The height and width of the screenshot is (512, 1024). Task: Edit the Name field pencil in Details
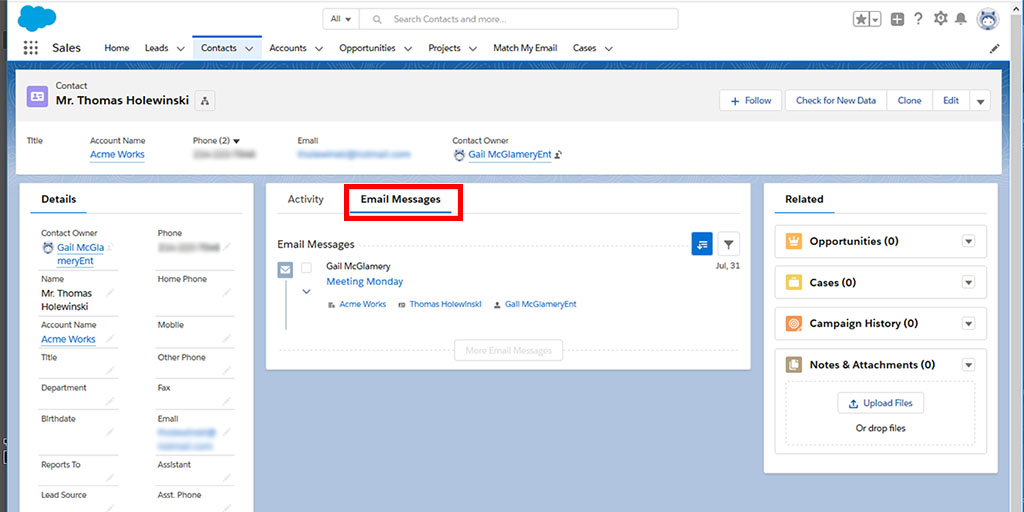click(110, 293)
